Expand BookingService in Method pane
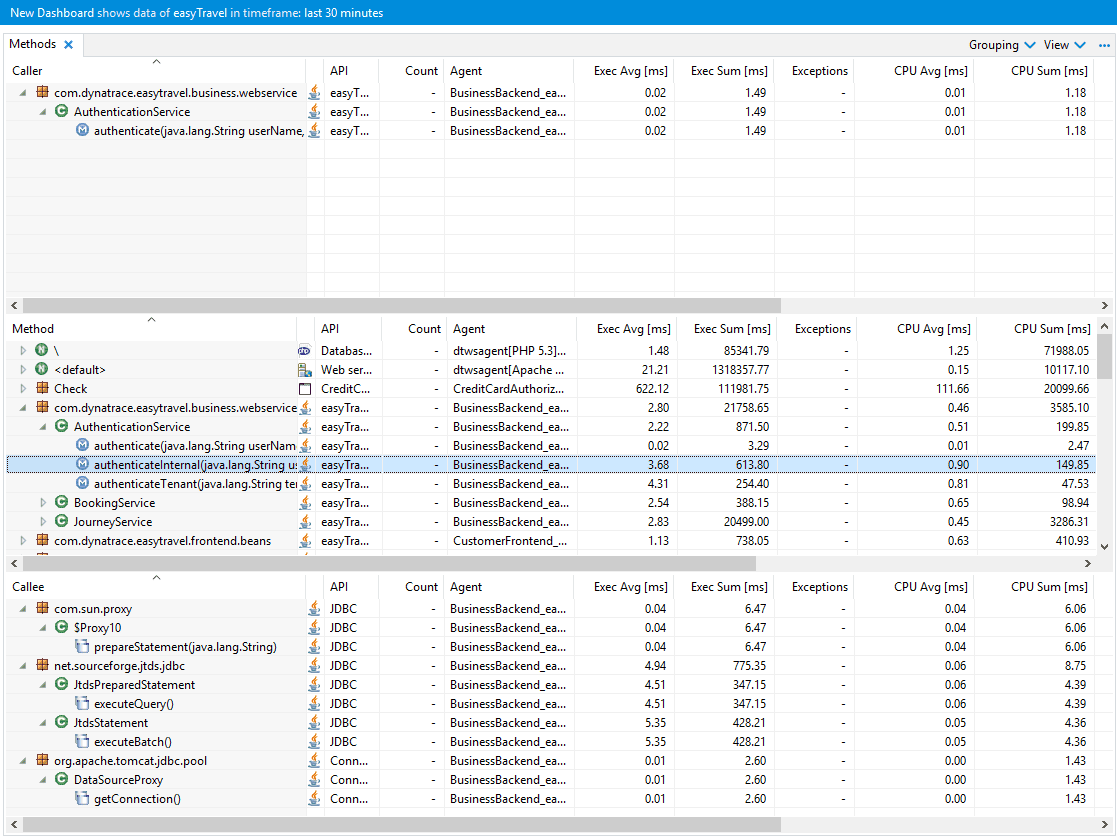The width and height of the screenshot is (1117, 836). tap(43, 503)
